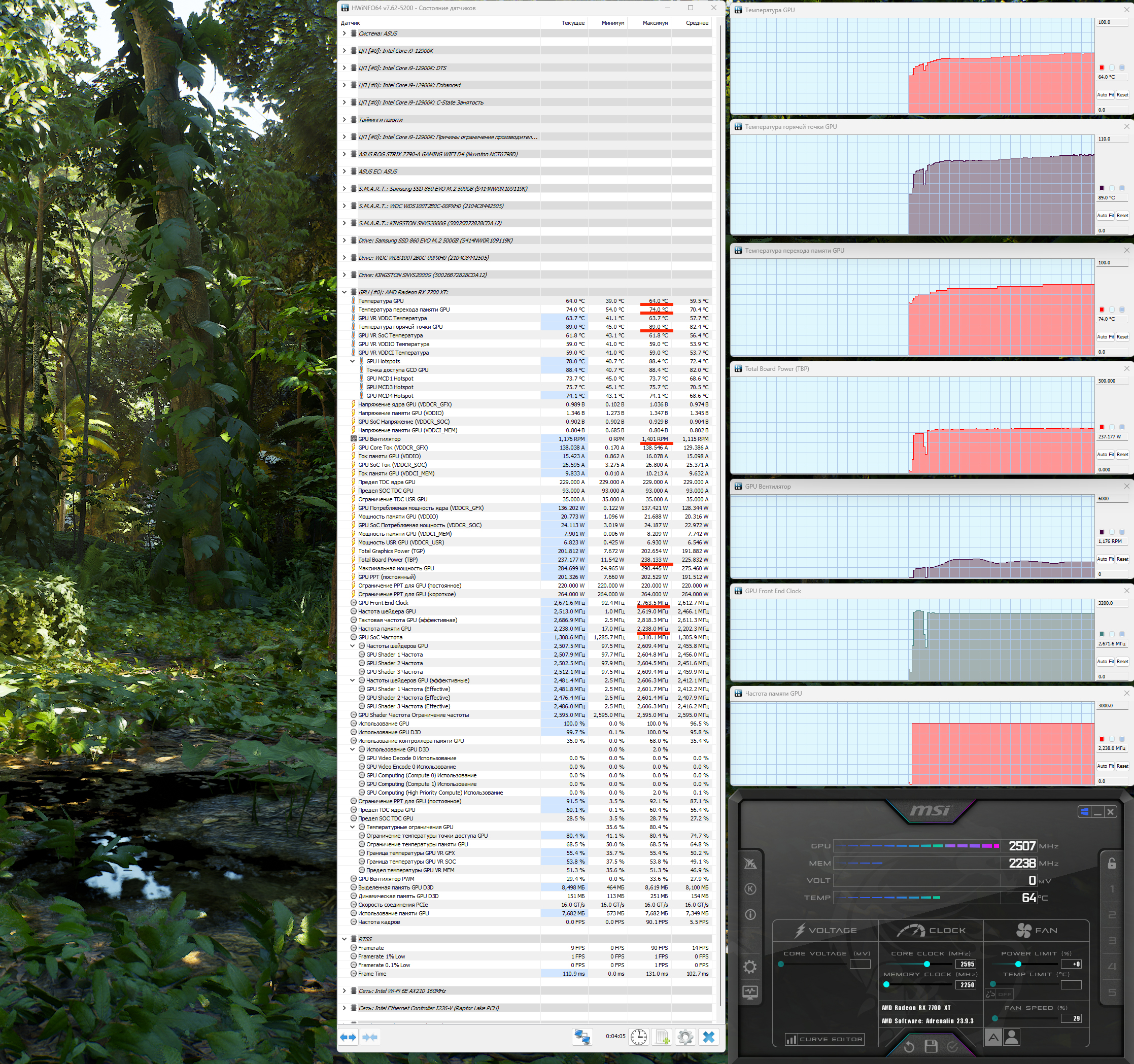Viewport: 1134px width, 1064px height.
Task: Open Afterburner Kombustor K icon
Action: click(x=750, y=889)
